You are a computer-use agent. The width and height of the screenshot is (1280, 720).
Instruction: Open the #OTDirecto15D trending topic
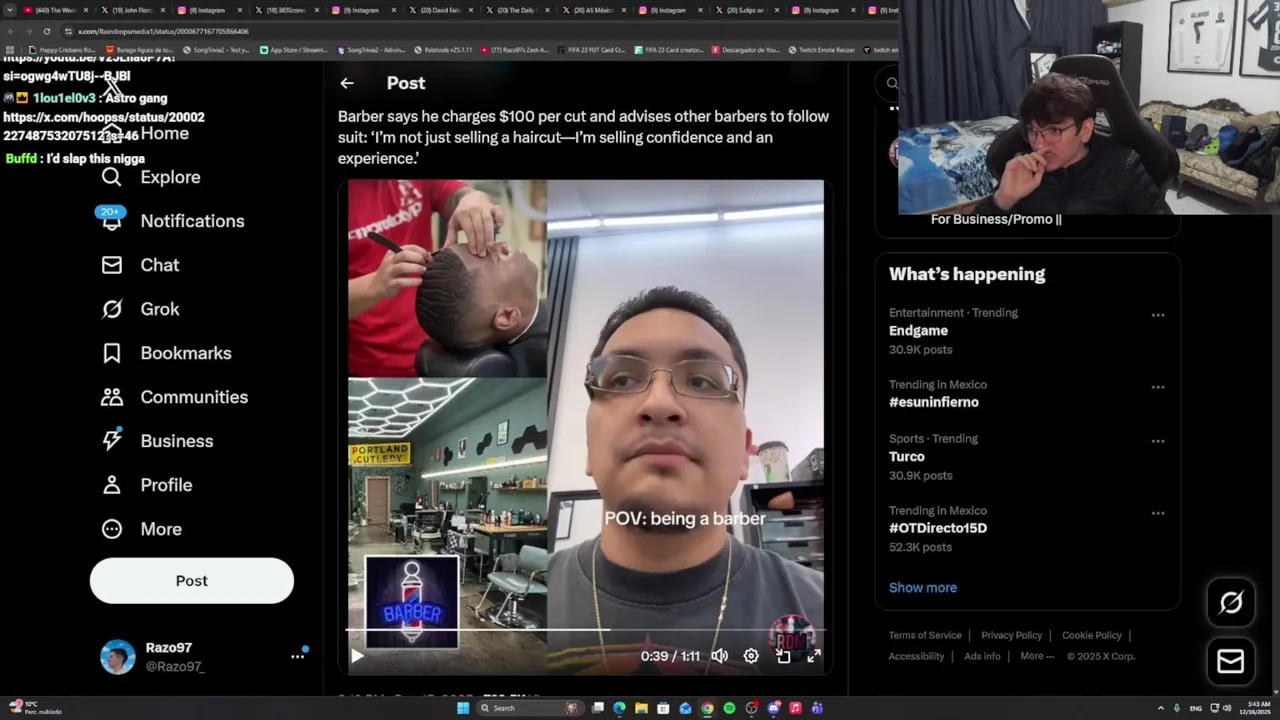938,528
